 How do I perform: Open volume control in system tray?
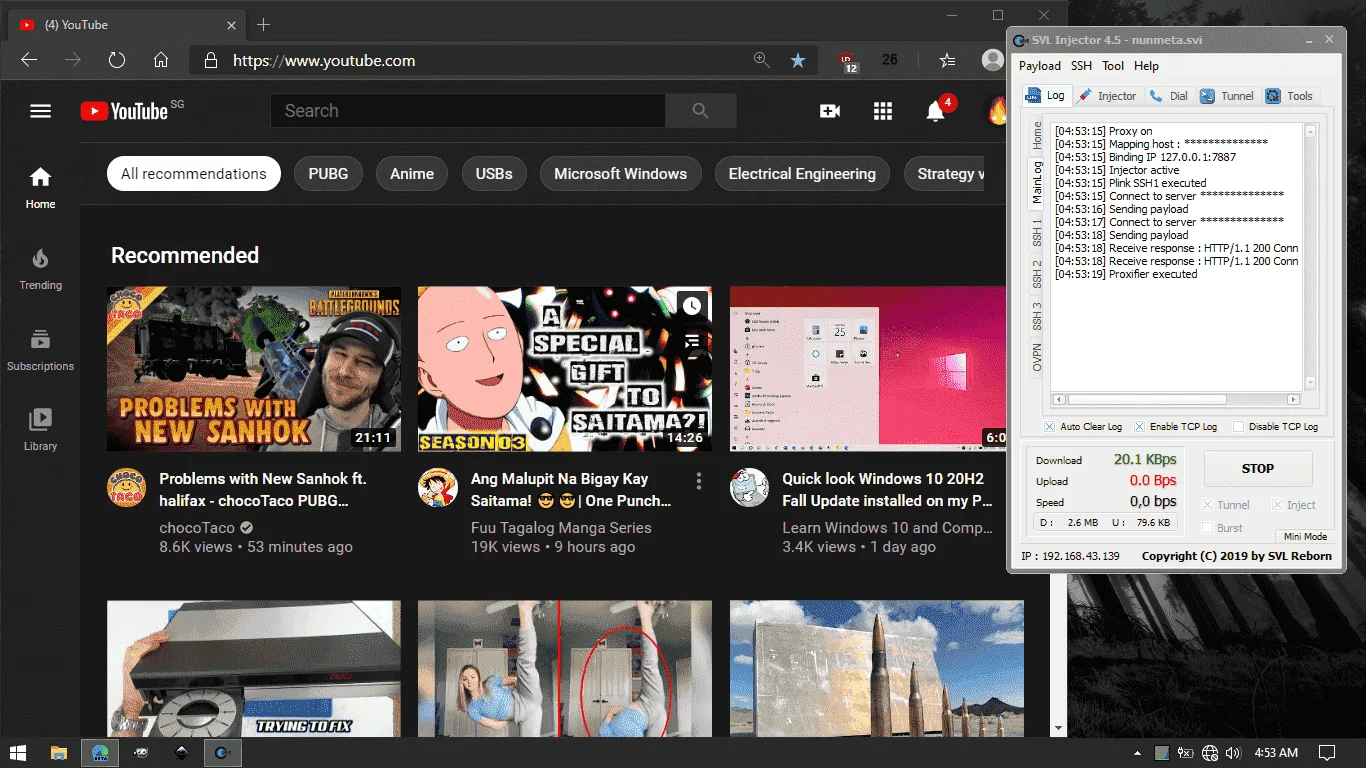tap(1232, 752)
